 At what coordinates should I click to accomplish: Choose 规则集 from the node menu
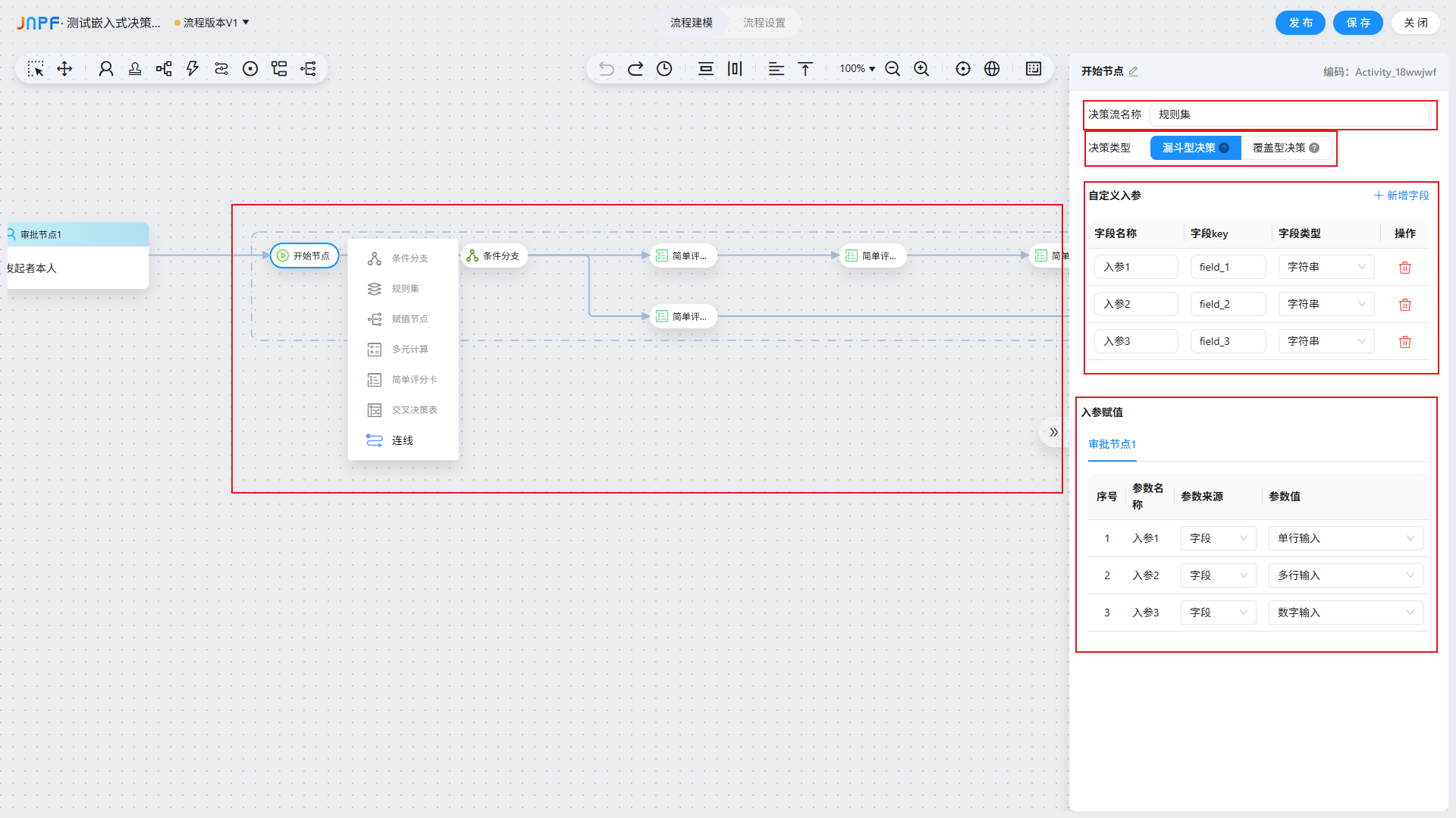[x=405, y=289]
